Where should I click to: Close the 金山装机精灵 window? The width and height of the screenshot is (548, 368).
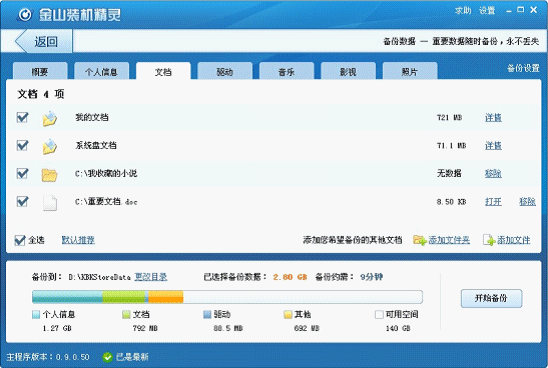(534, 10)
